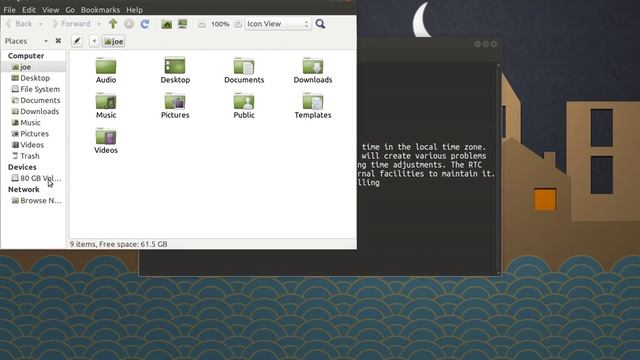Open the Go menu

pos(70,9)
